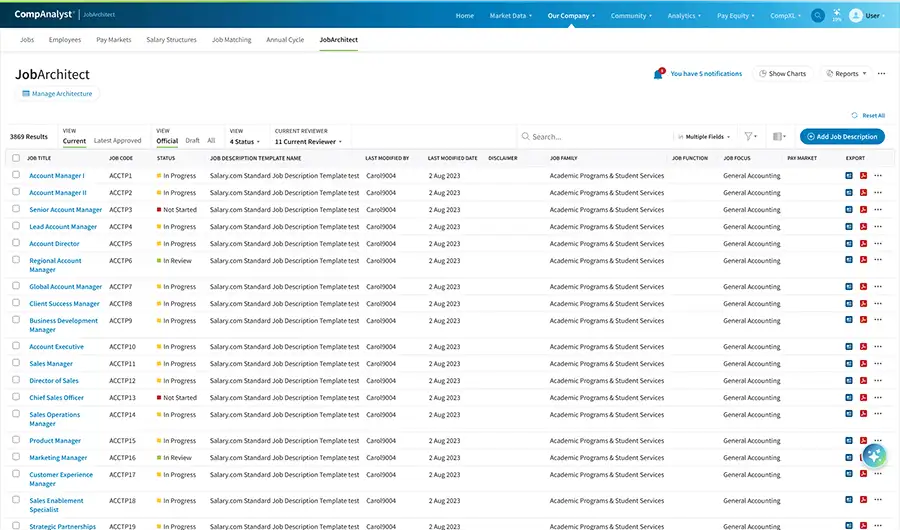Click the Show Charts button

pos(782,73)
